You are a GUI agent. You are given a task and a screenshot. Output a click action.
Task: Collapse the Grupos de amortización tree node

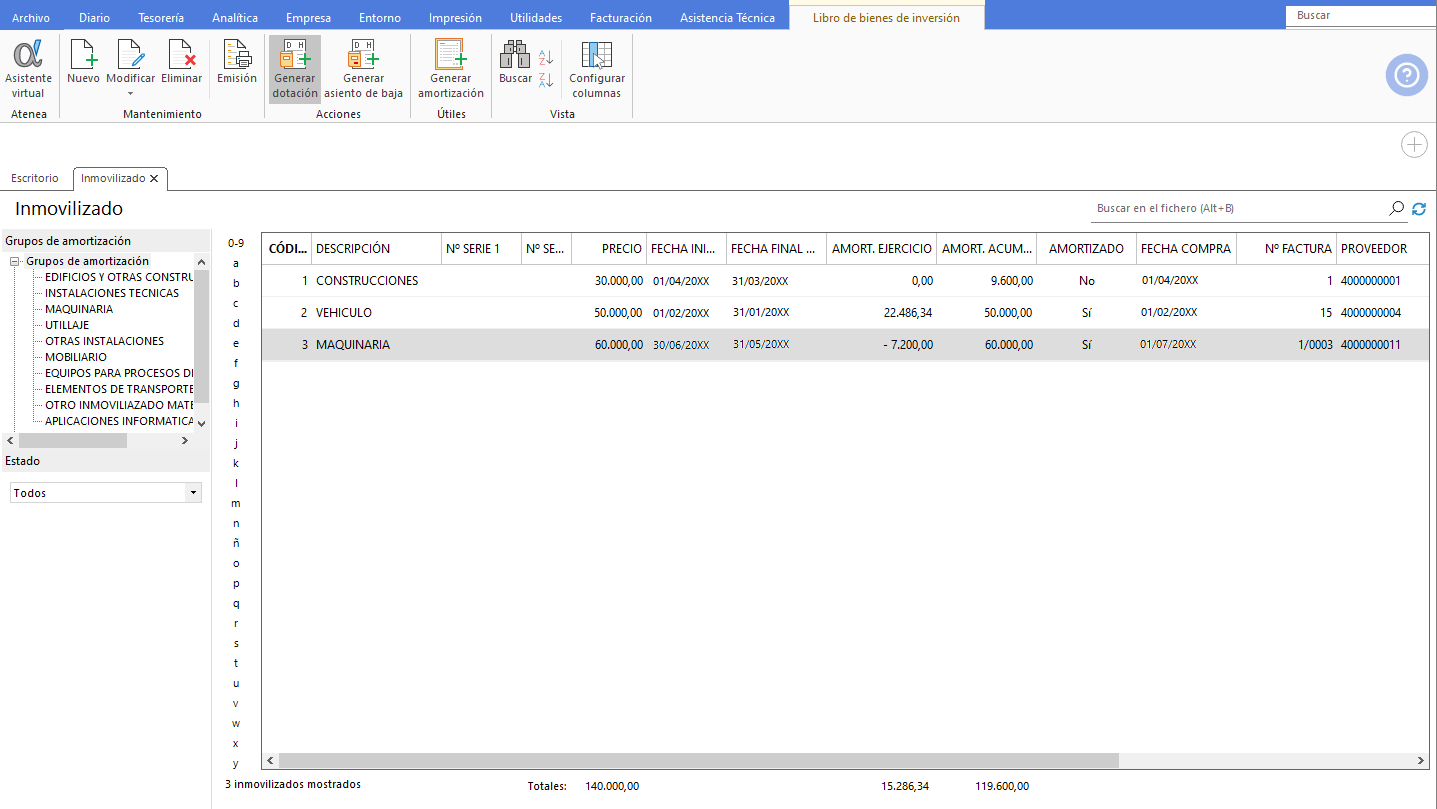(16, 261)
